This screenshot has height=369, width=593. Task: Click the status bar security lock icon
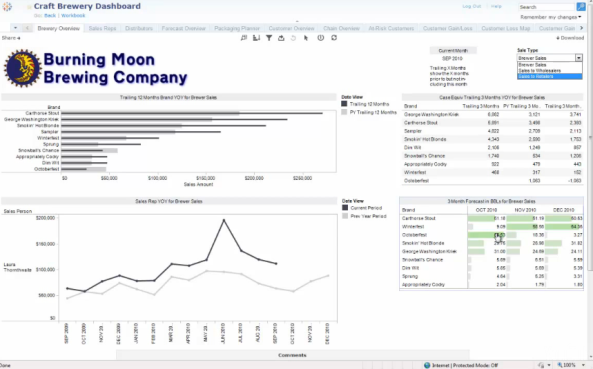tap(541, 365)
